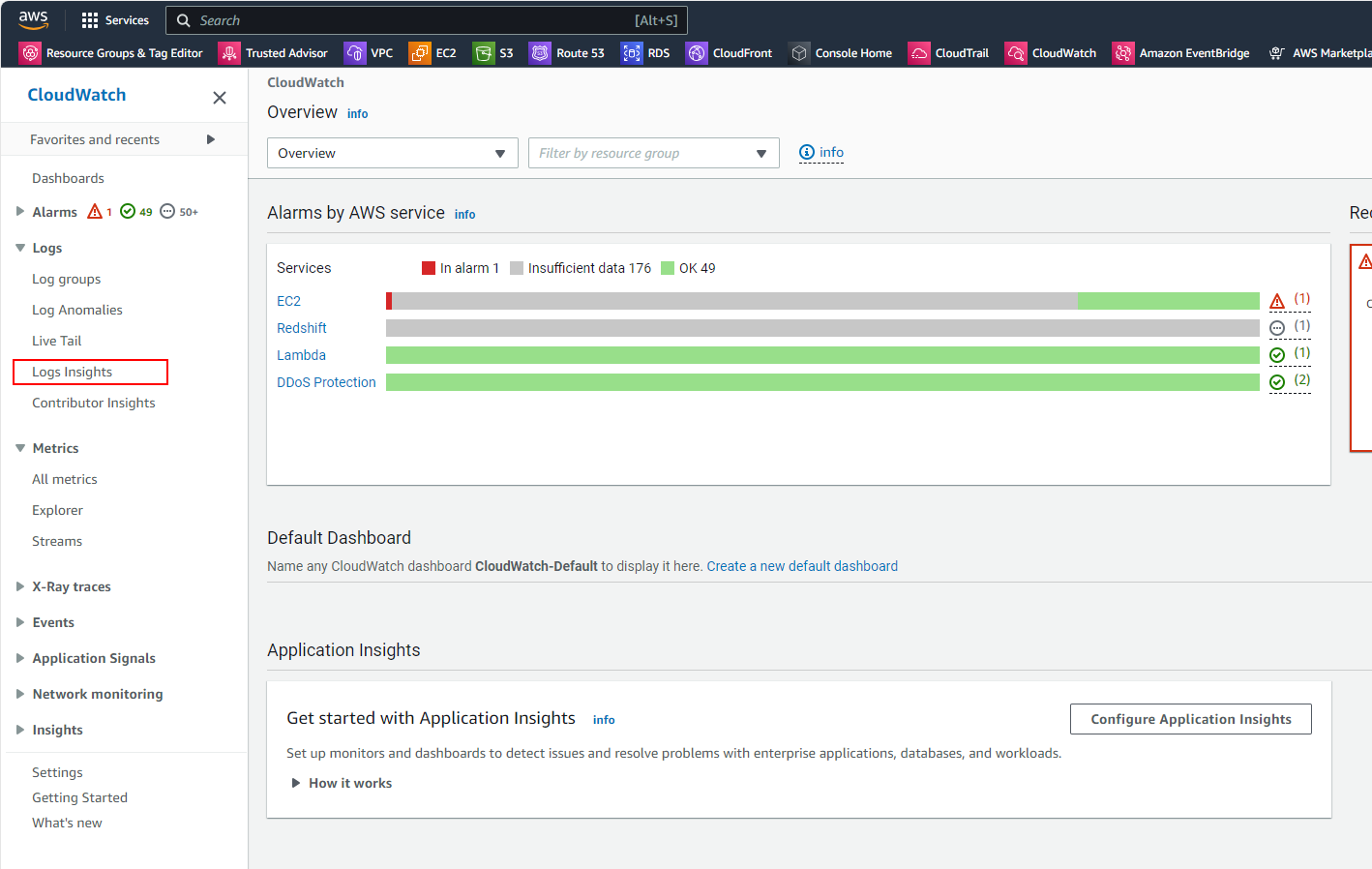Open the CloudWatch shortcut in favorites bar

point(1051,53)
